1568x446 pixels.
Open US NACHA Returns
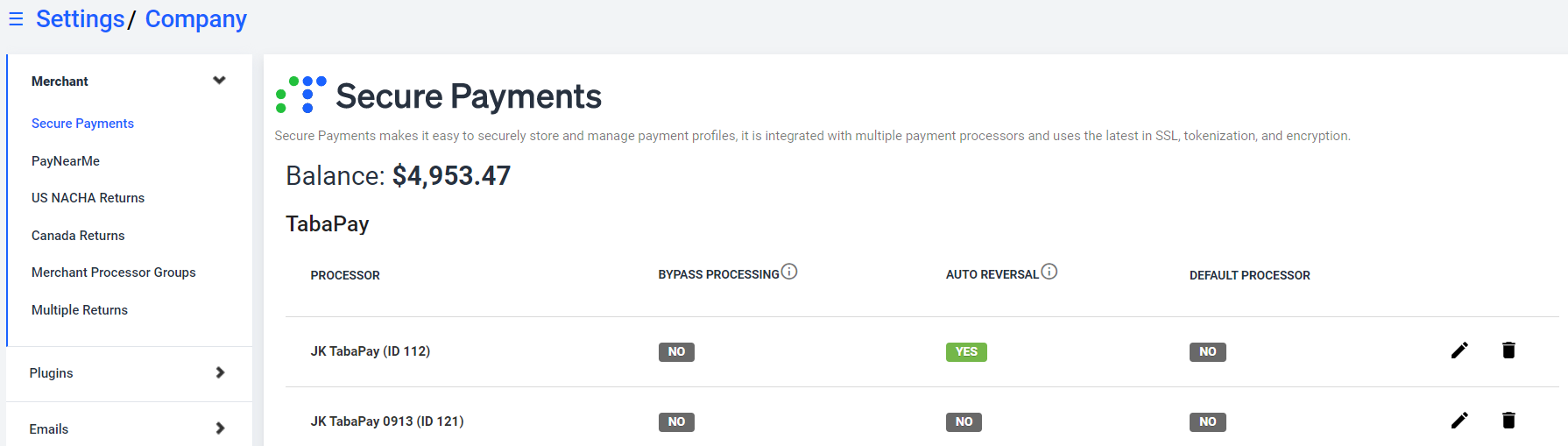(88, 198)
